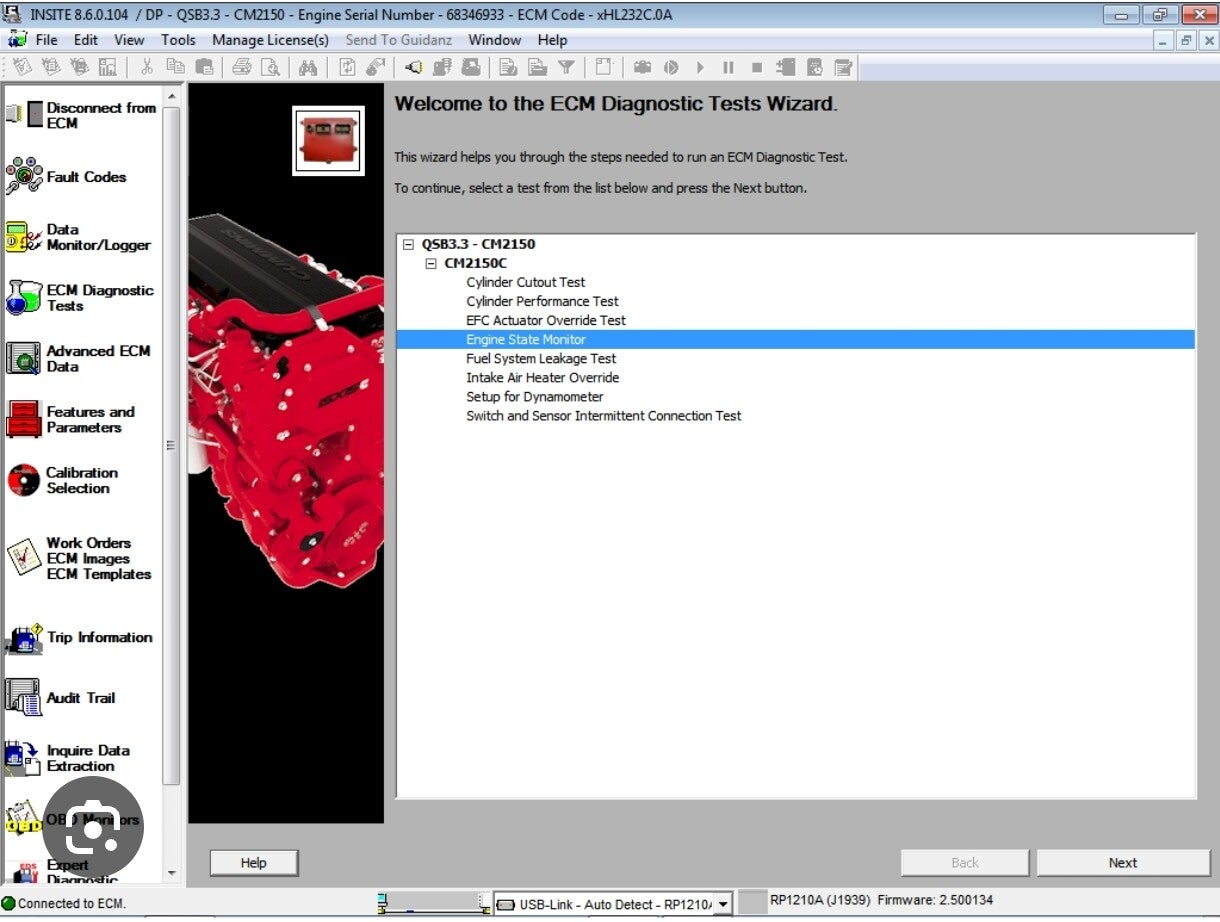Viewport: 1220px width, 922px height.
Task: Click the Send To Guidanz menu item
Action: tap(399, 40)
